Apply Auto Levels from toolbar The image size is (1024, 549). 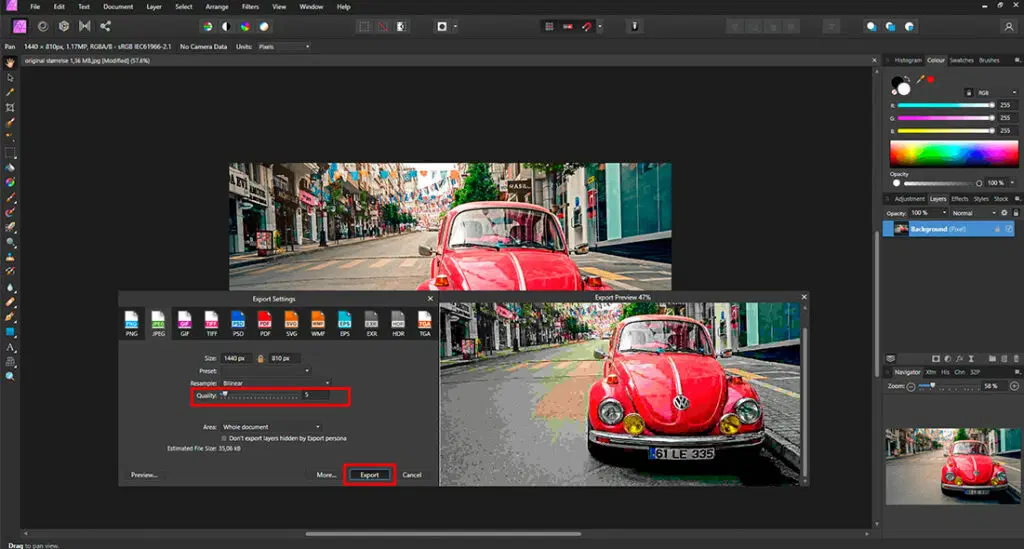point(208,27)
